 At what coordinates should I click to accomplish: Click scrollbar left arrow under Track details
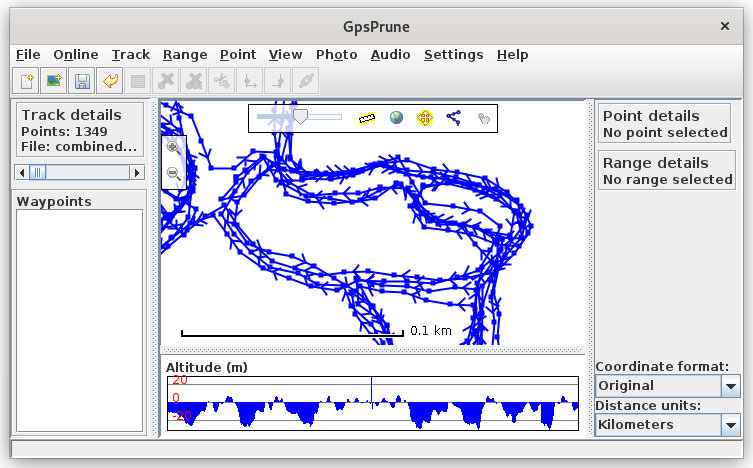coord(22,172)
